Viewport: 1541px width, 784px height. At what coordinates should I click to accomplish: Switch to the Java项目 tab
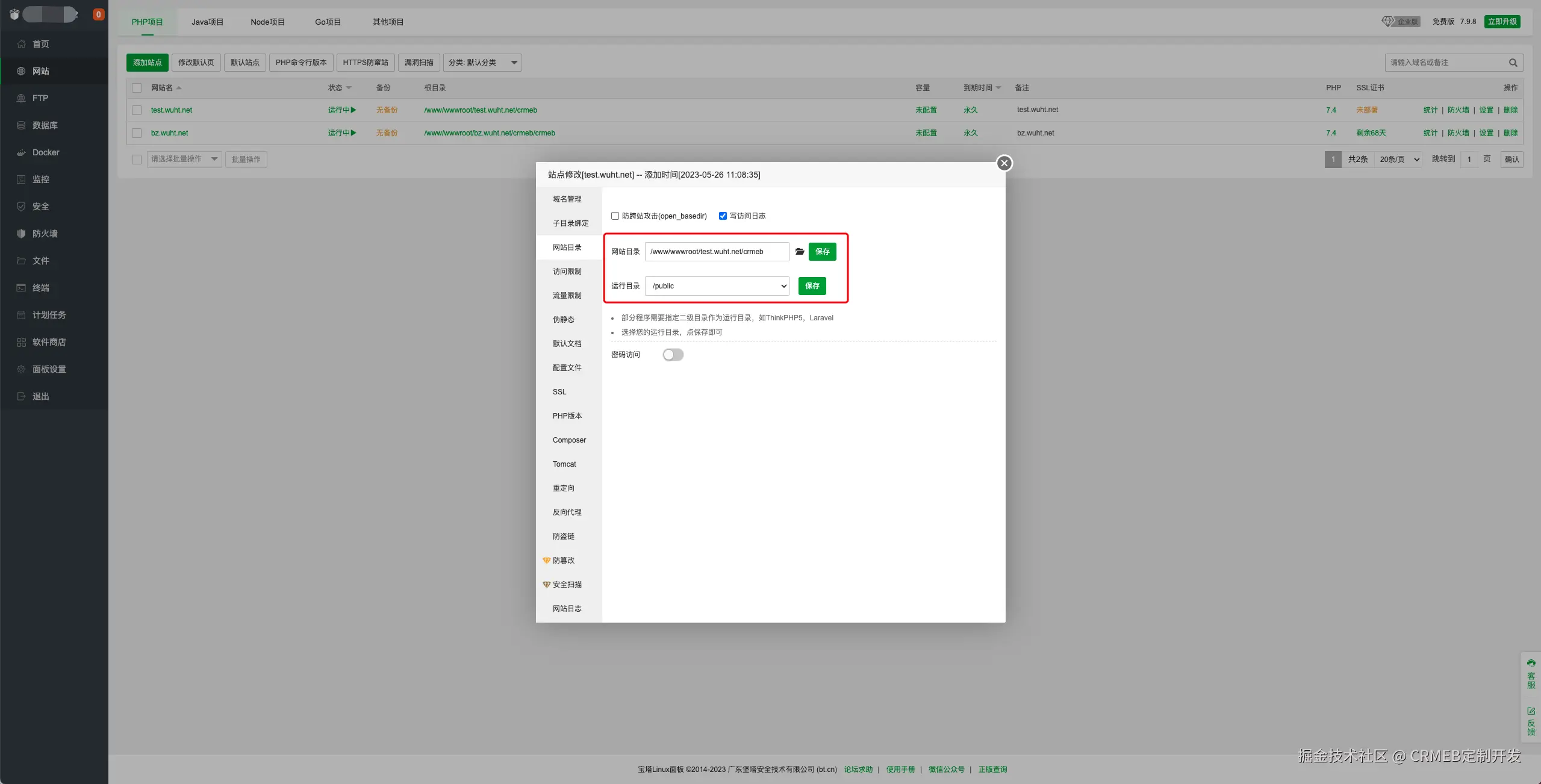tap(207, 22)
